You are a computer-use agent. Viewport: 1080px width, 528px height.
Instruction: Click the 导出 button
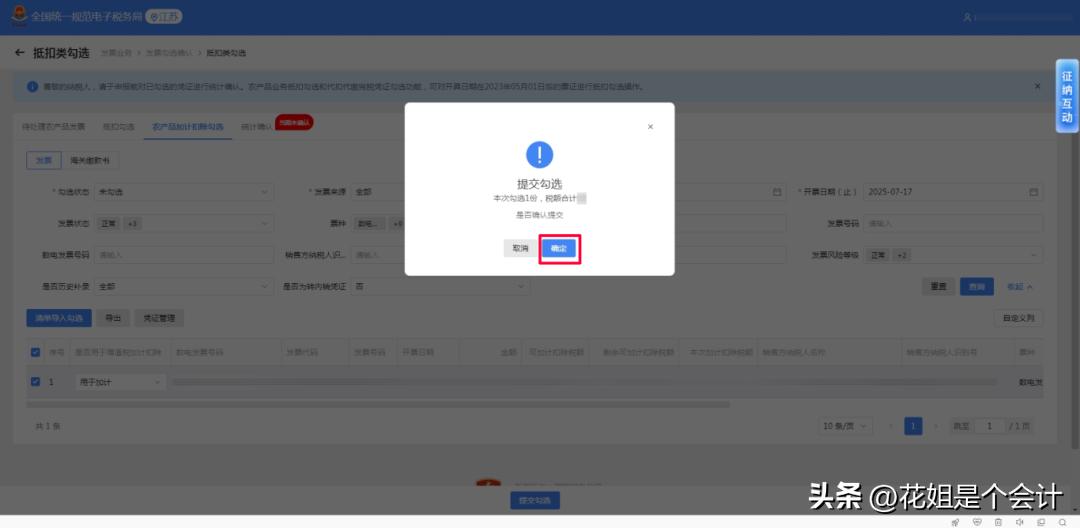(x=113, y=318)
